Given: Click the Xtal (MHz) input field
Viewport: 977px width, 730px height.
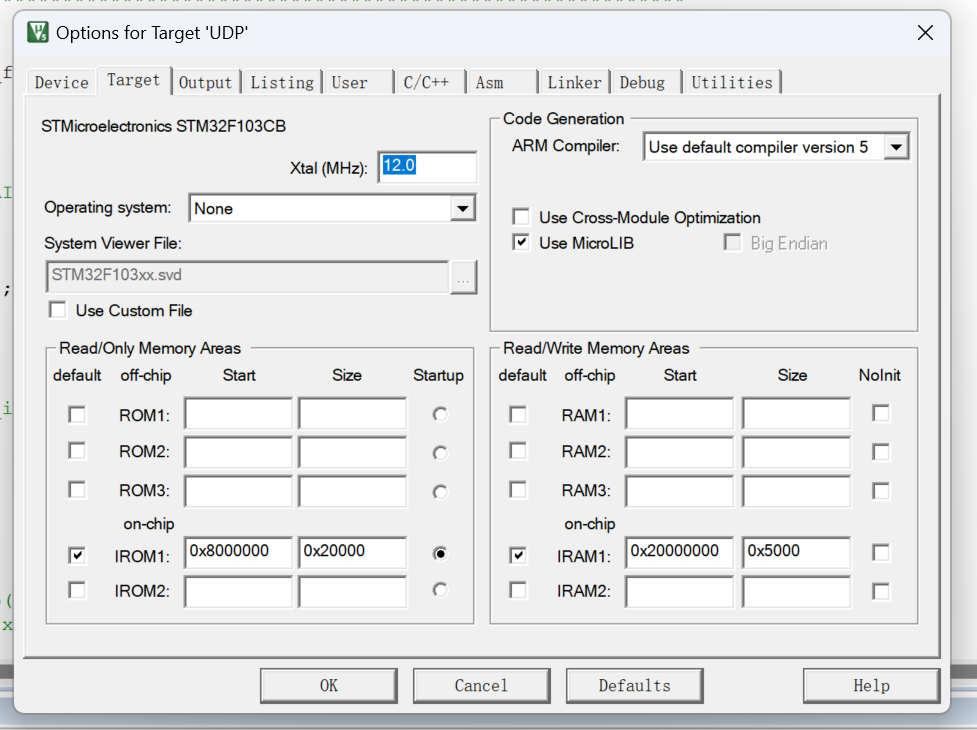Looking at the screenshot, I should (427, 166).
